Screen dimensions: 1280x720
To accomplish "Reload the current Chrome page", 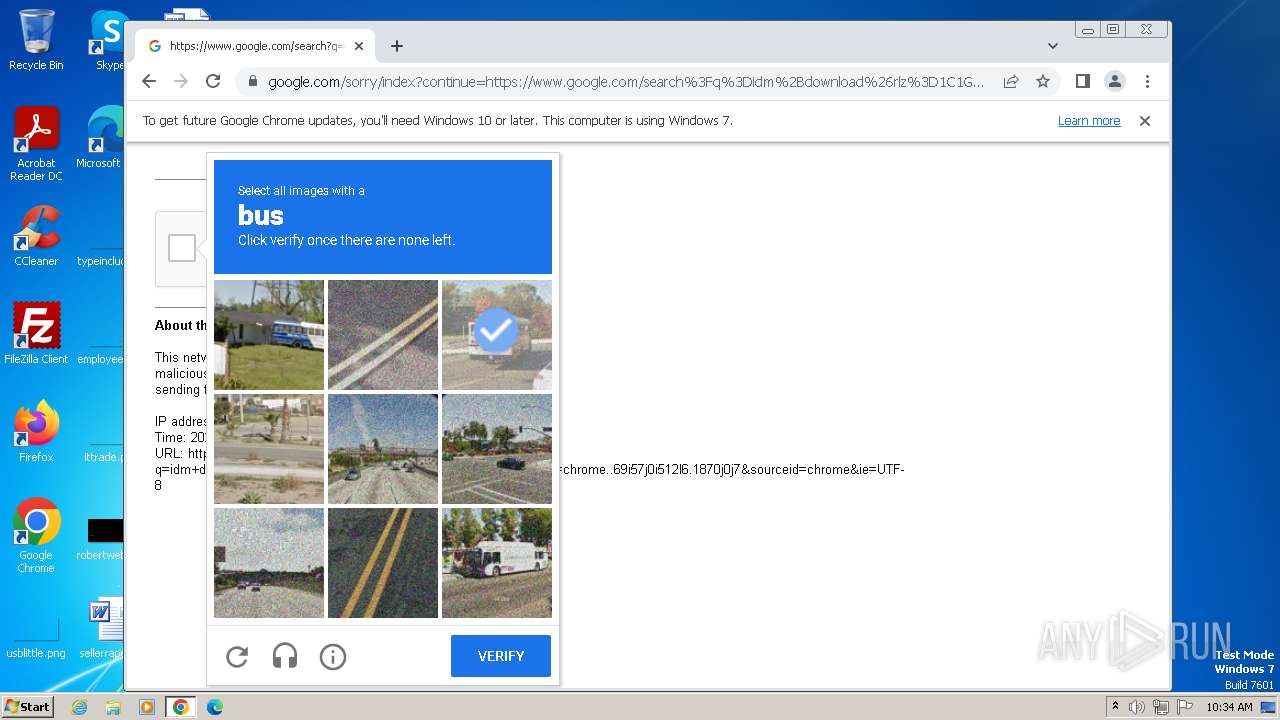I will [x=213, y=81].
